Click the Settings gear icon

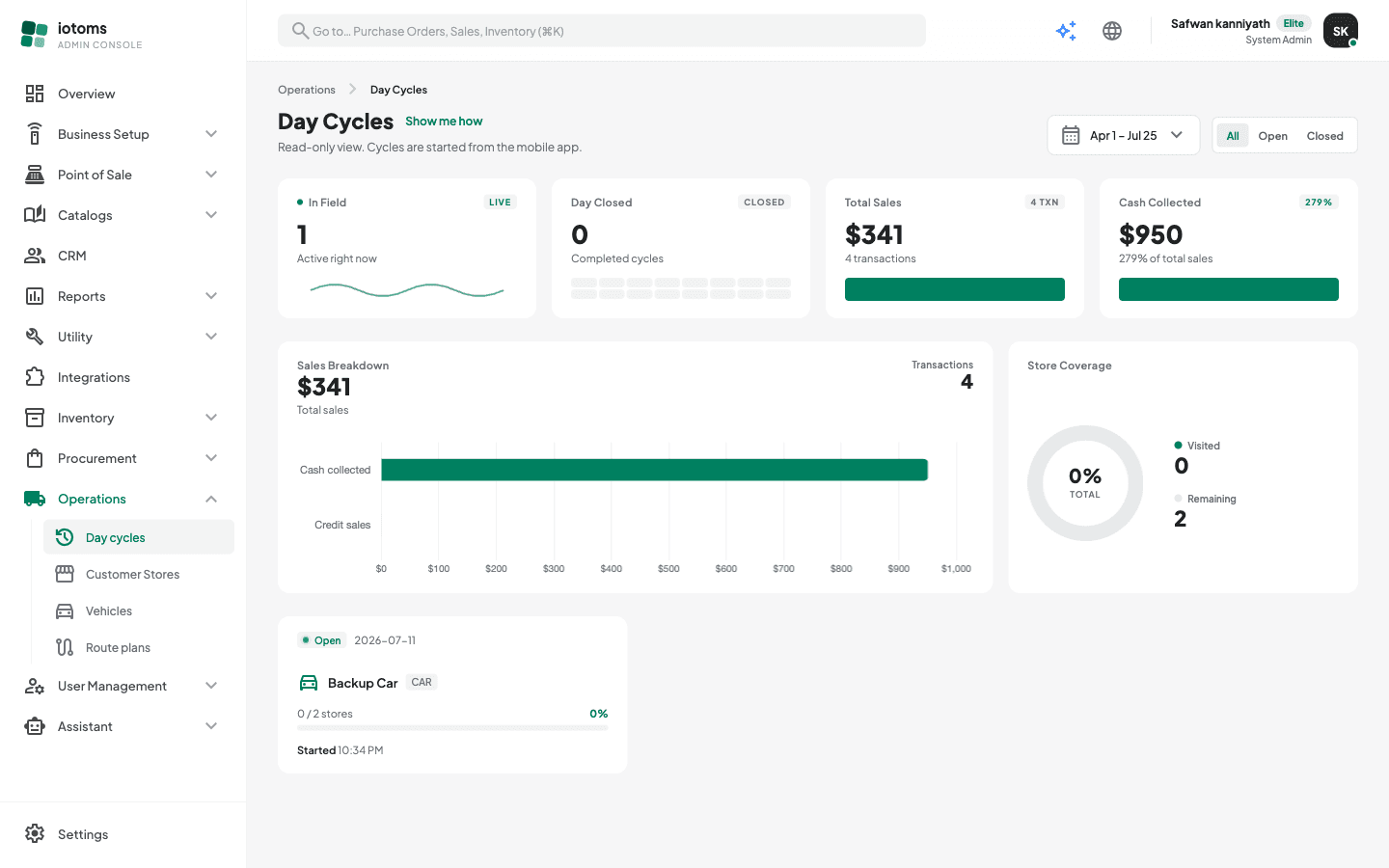coord(35,834)
